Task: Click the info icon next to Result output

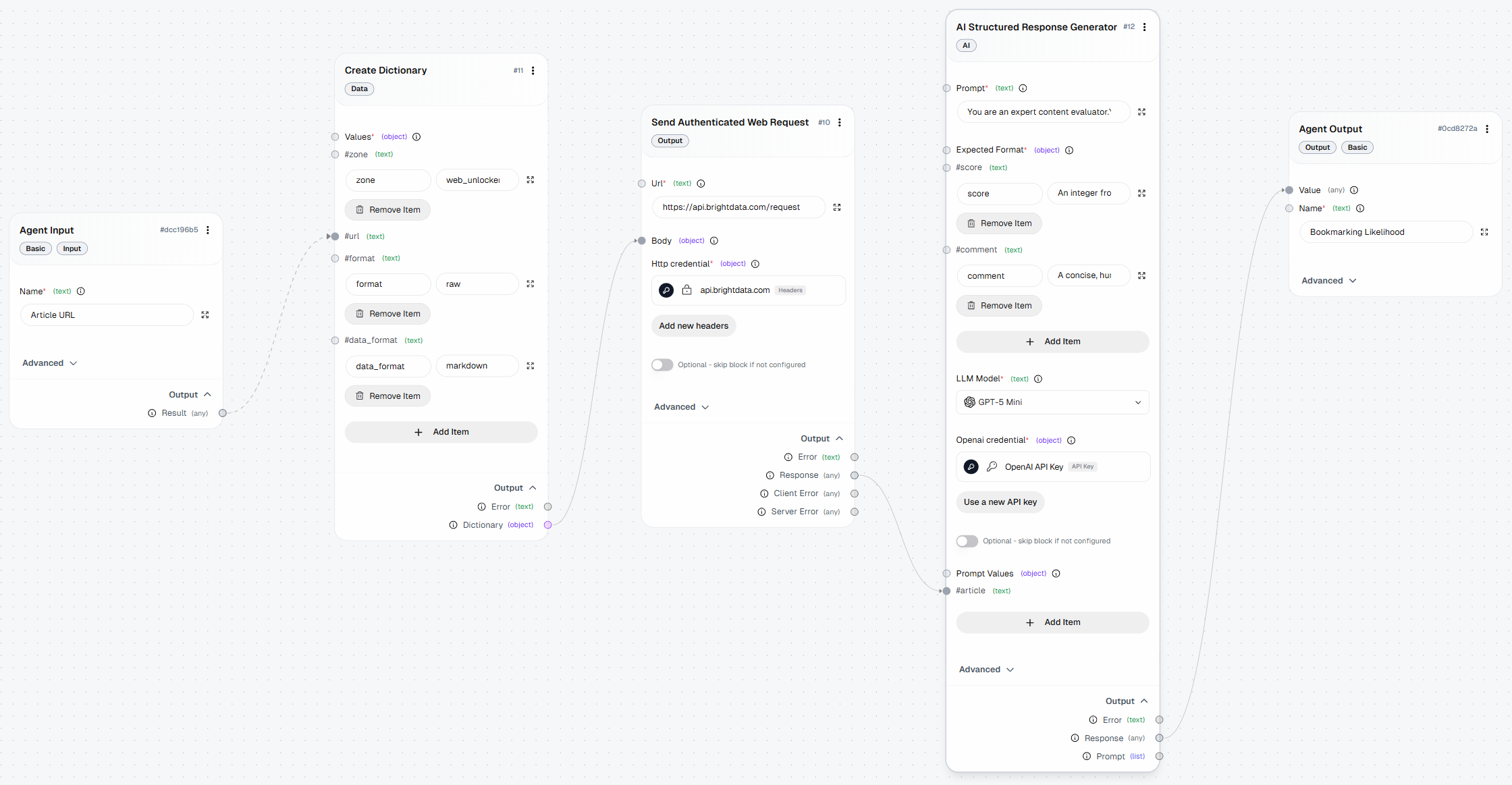Action: (151, 412)
